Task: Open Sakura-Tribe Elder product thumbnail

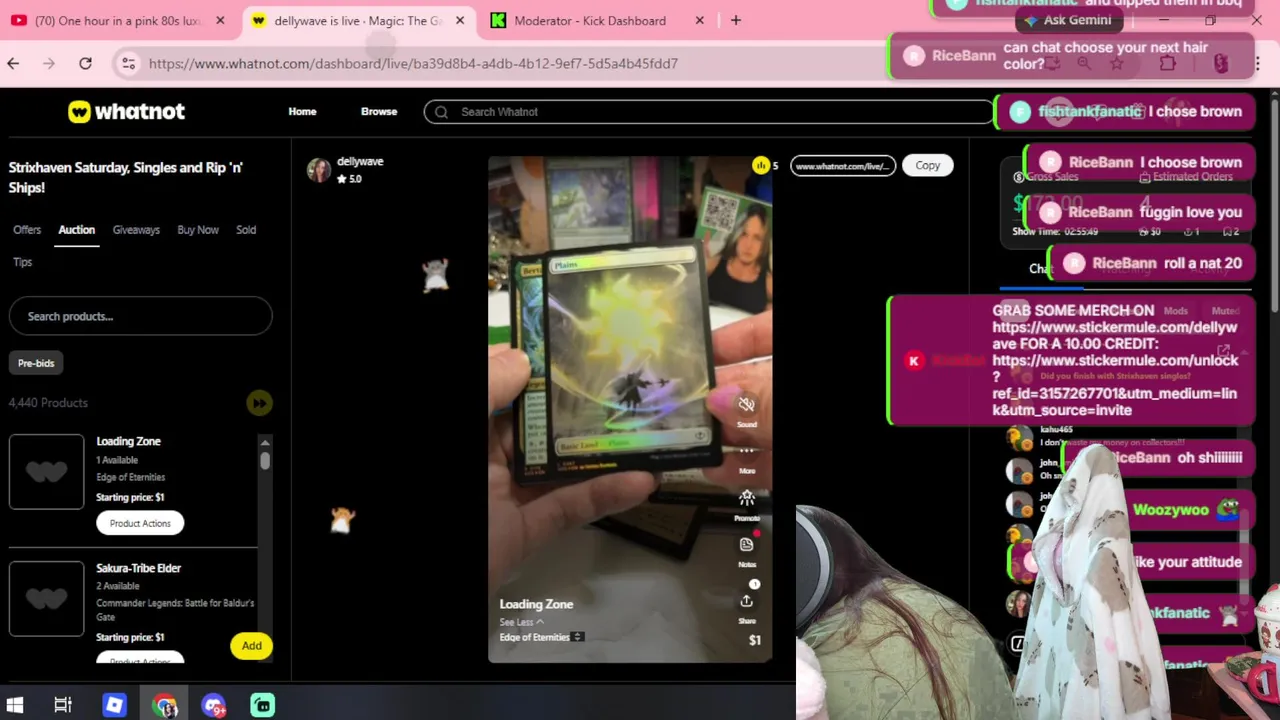Action: [47, 598]
